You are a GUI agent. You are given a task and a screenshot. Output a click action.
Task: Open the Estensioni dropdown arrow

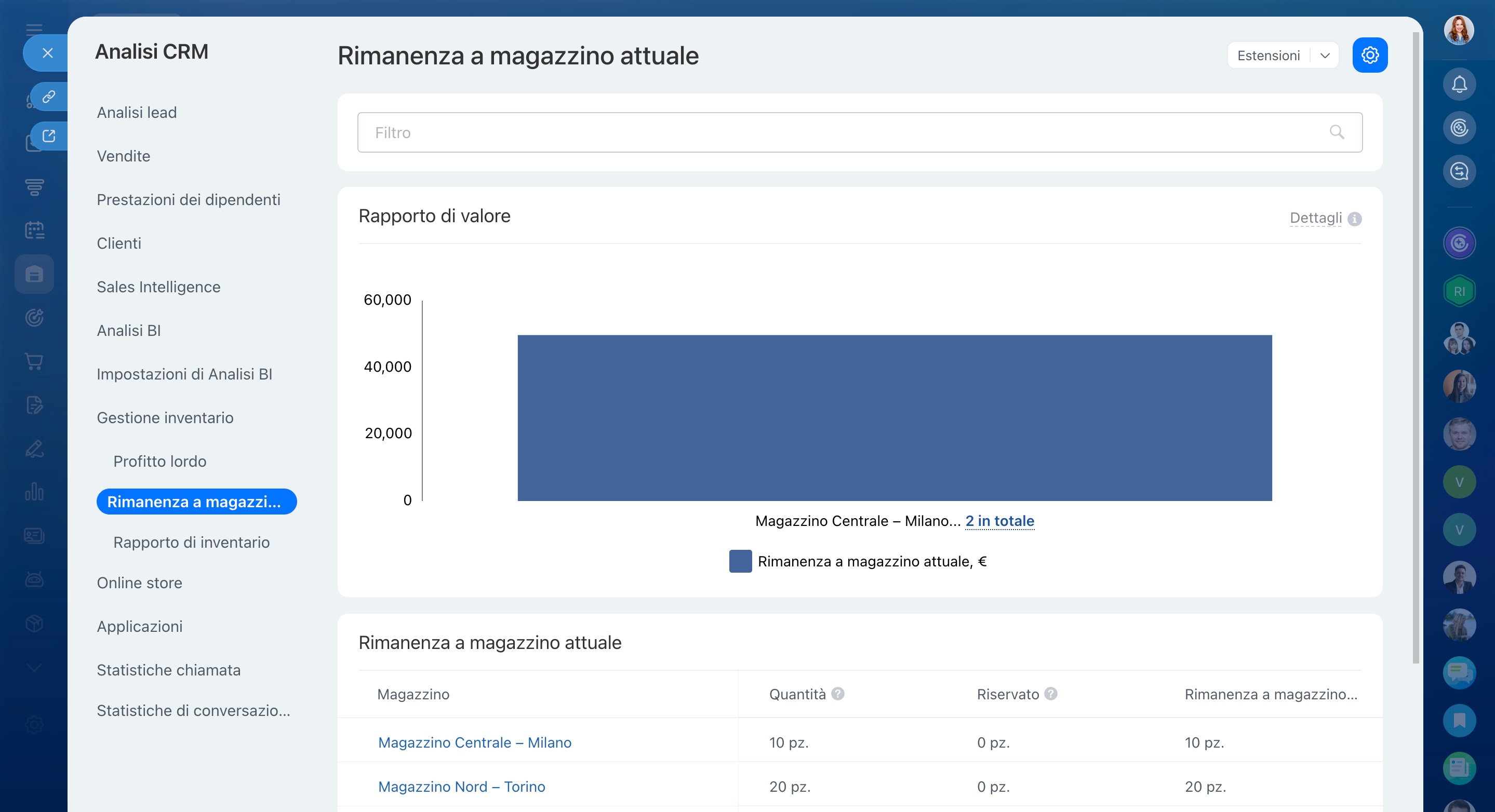coord(1325,56)
